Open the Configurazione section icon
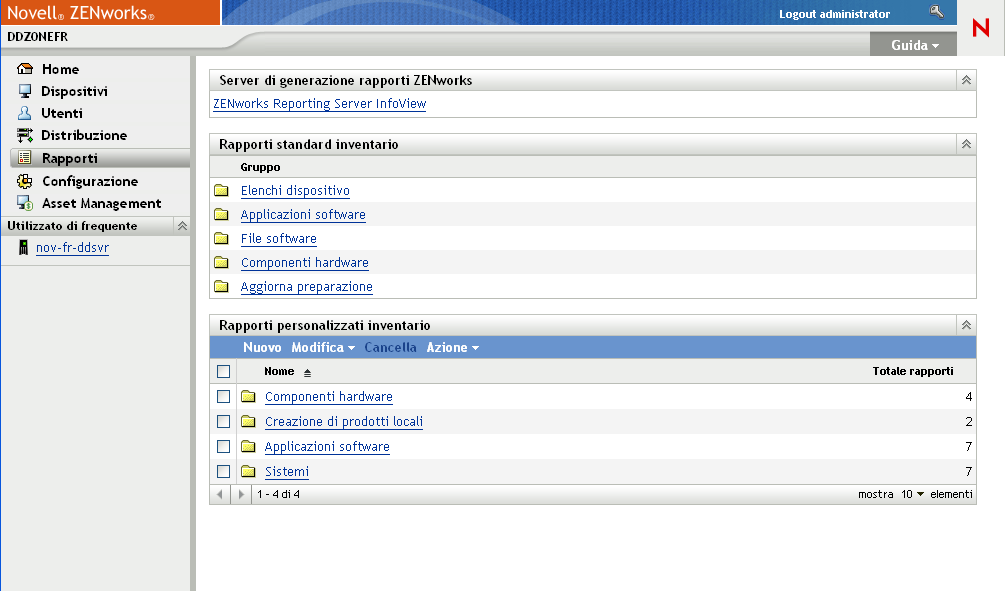The width and height of the screenshot is (1005, 591). tap(23, 181)
